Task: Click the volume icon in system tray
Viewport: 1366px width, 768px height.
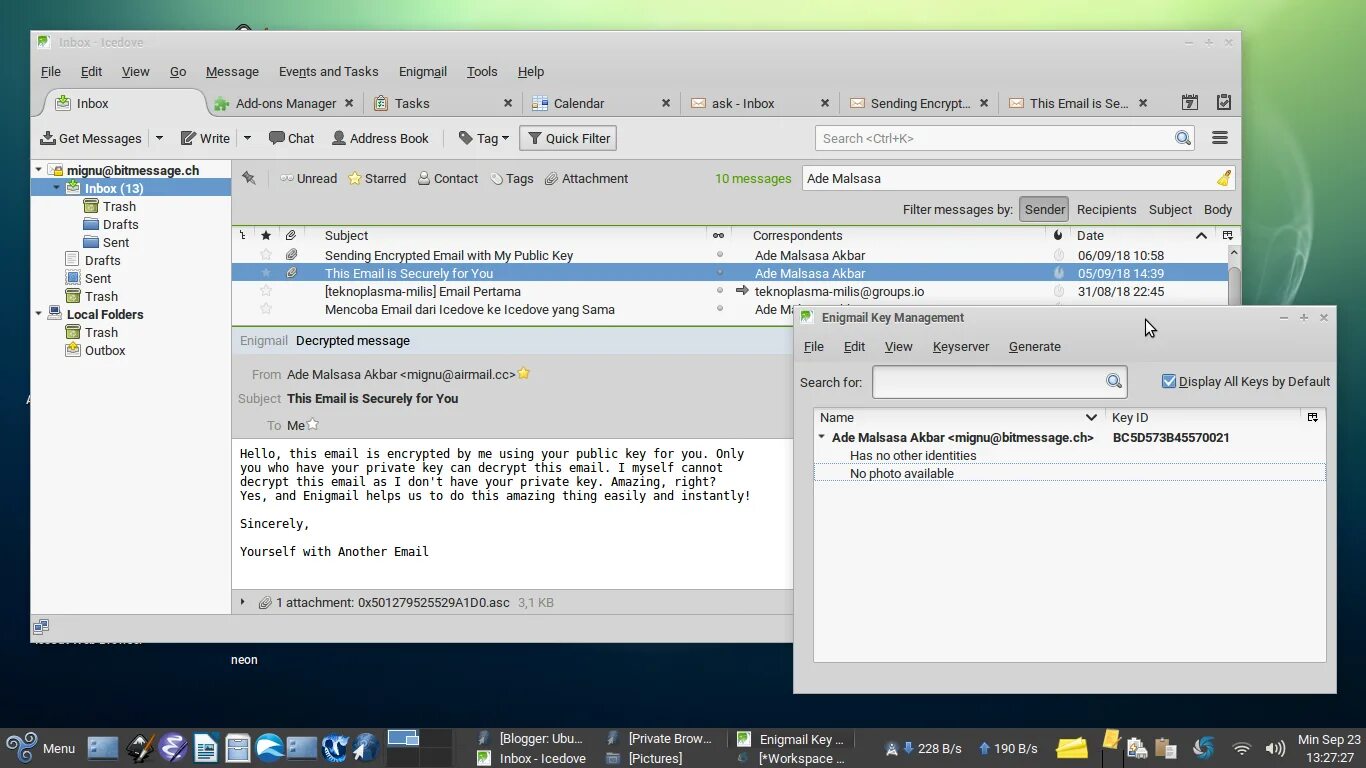Action: click(1275, 748)
